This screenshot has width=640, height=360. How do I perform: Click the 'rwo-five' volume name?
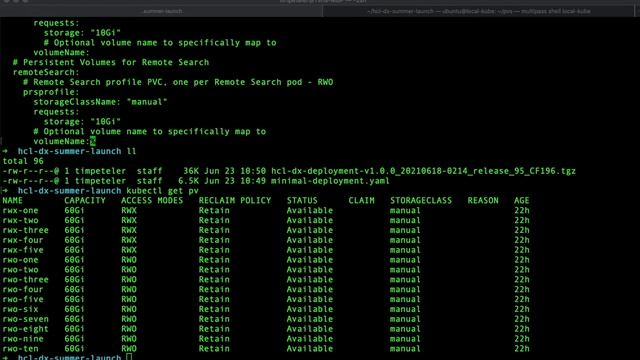click(23, 299)
